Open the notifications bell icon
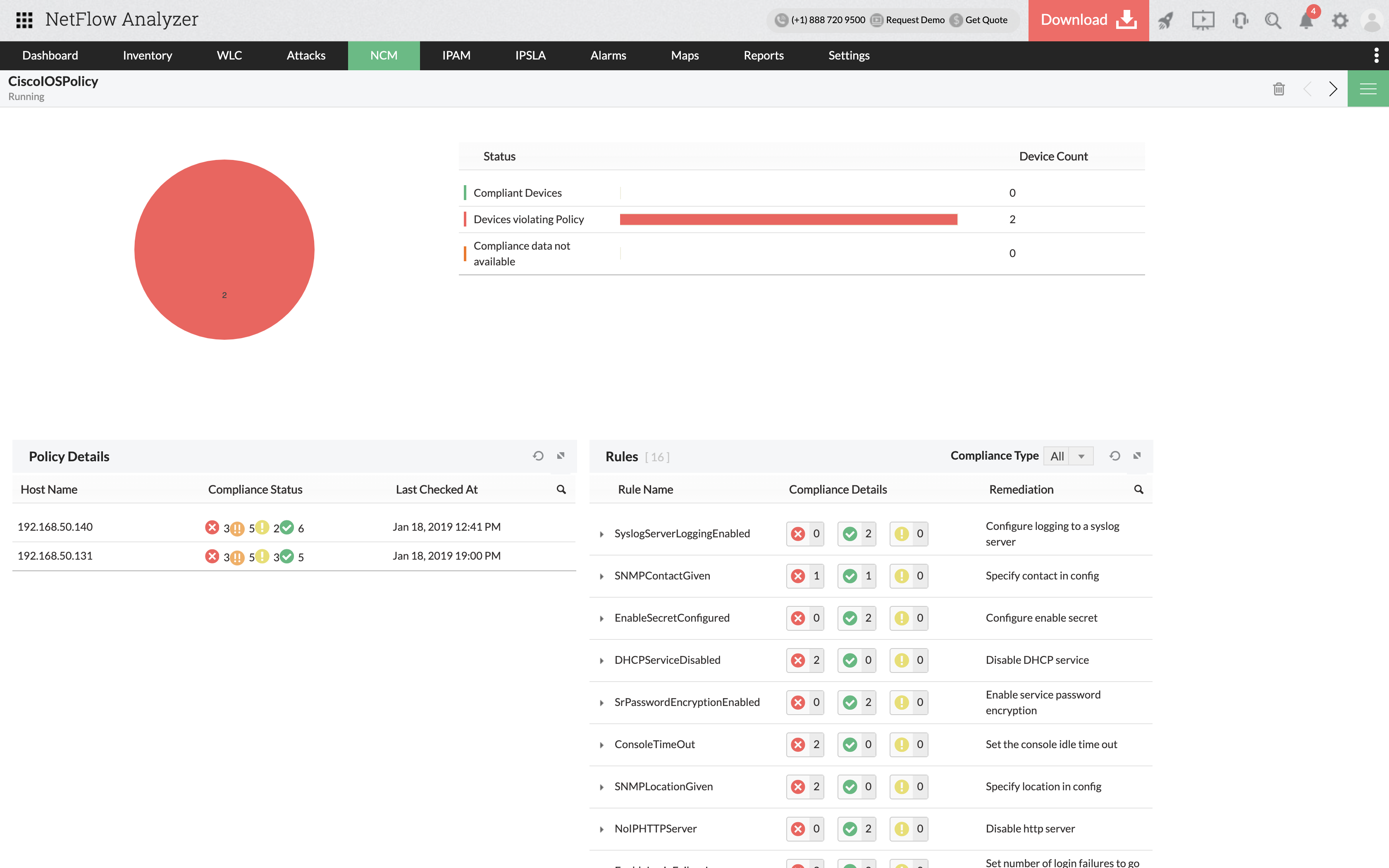This screenshot has height=868, width=1389. tap(1306, 21)
